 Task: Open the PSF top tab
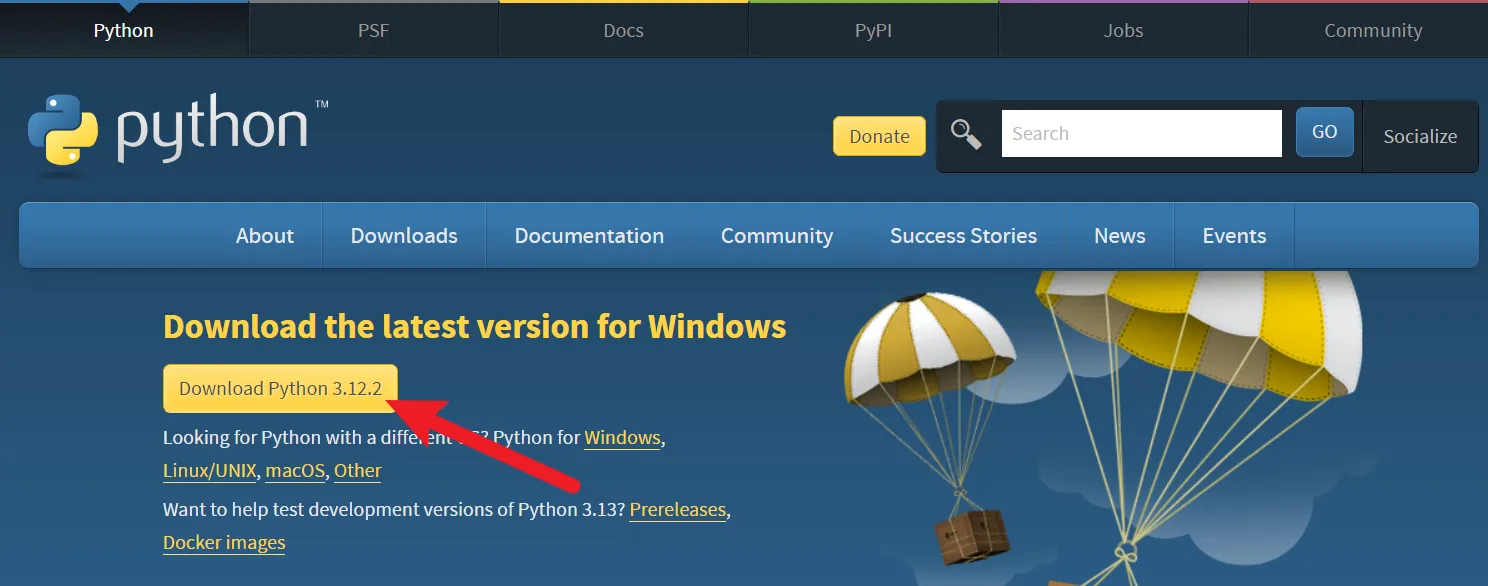(x=373, y=30)
